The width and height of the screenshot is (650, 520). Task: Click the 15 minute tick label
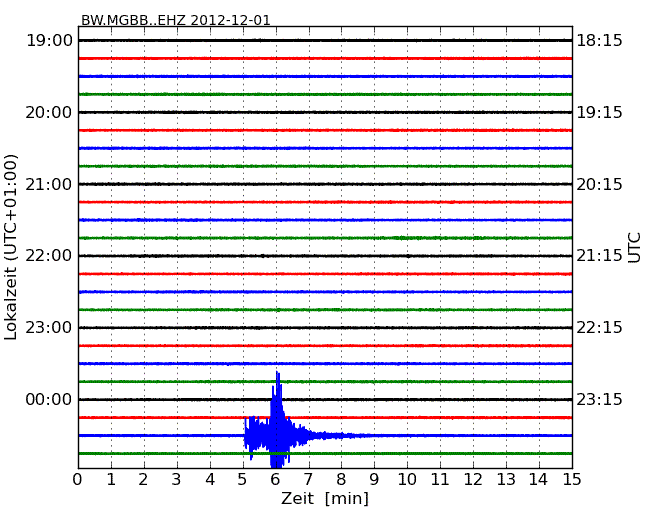coord(572,479)
